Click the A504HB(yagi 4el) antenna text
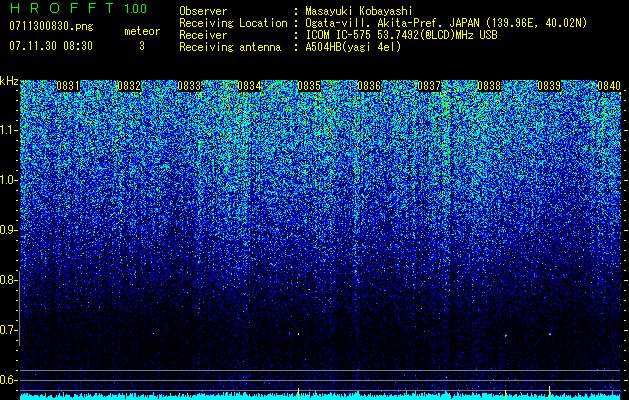The image size is (629, 400). pyautogui.click(x=353, y=47)
